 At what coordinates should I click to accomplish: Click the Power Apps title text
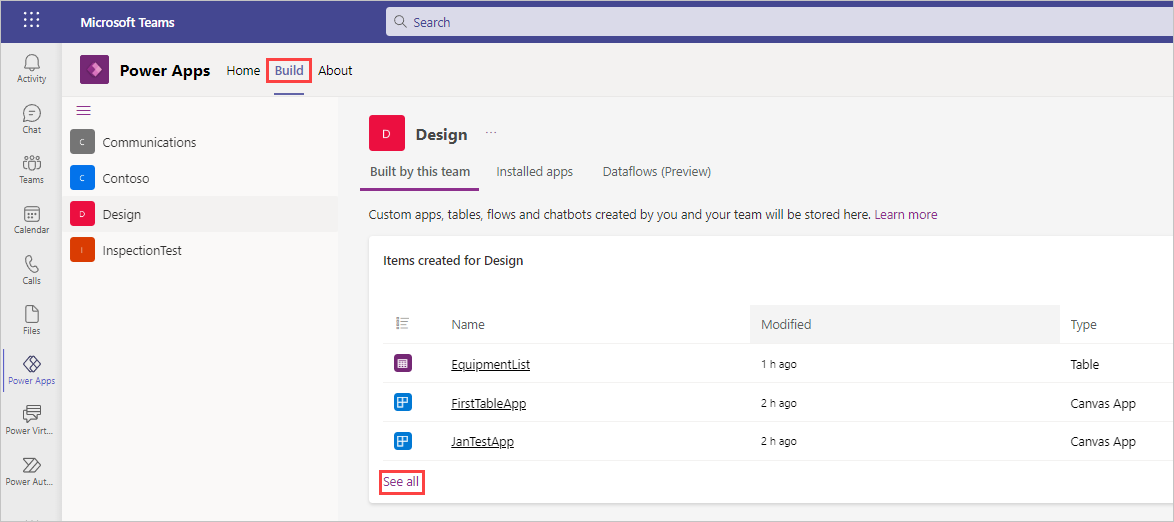click(x=165, y=70)
